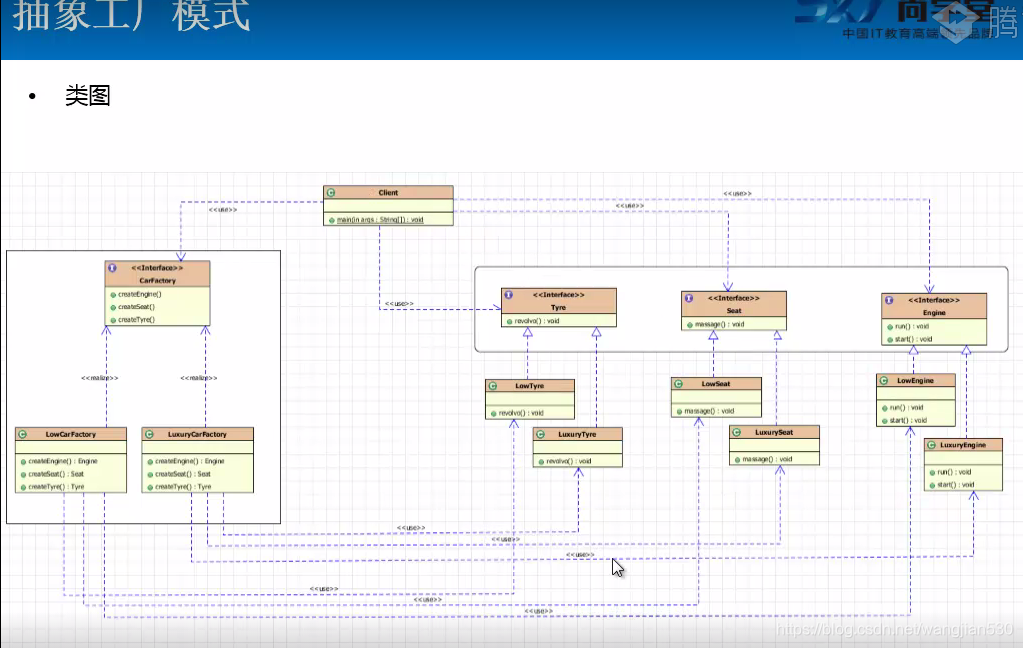Click createTyre() in CarFactory interface
Image resolution: width=1023 pixels, height=648 pixels.
(x=136, y=320)
